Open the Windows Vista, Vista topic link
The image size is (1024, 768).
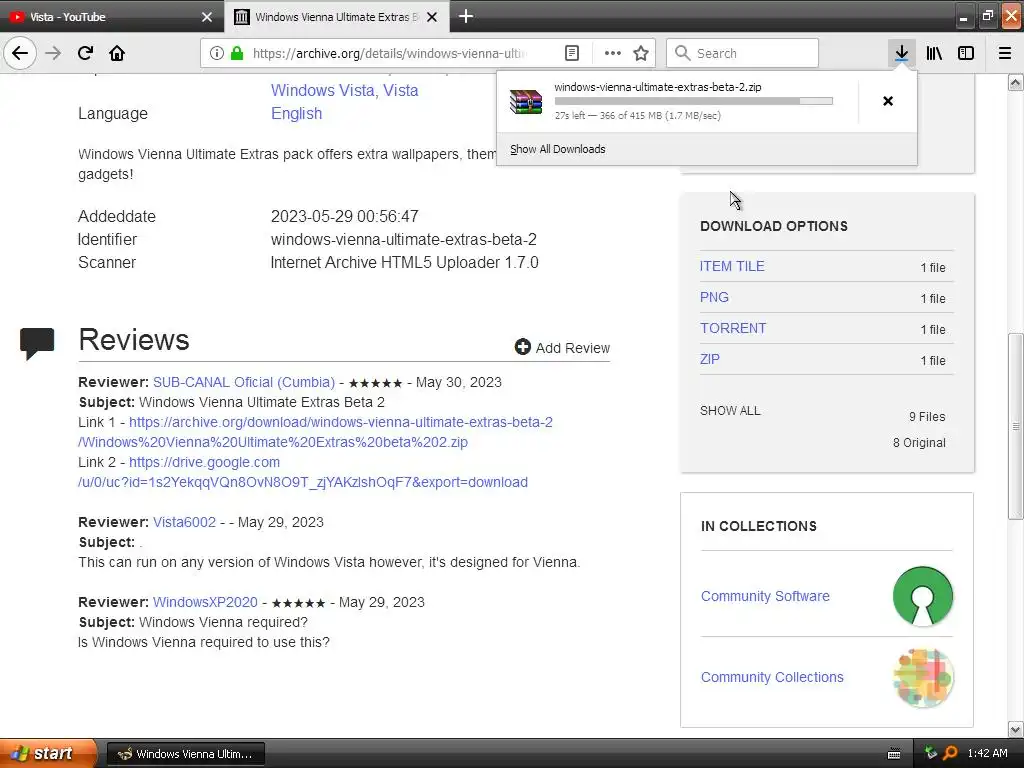pyautogui.click(x=345, y=90)
